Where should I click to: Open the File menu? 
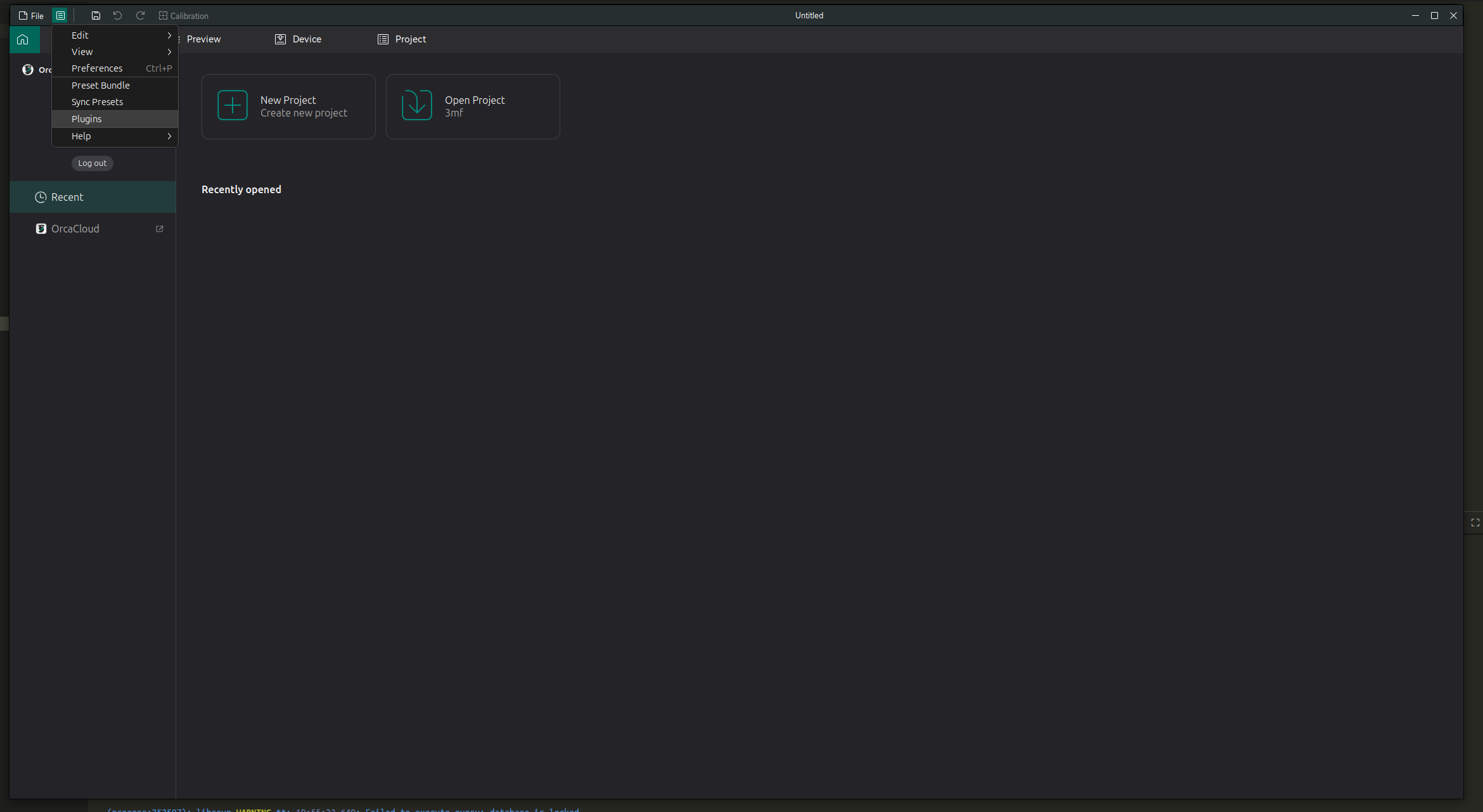pyautogui.click(x=31, y=15)
